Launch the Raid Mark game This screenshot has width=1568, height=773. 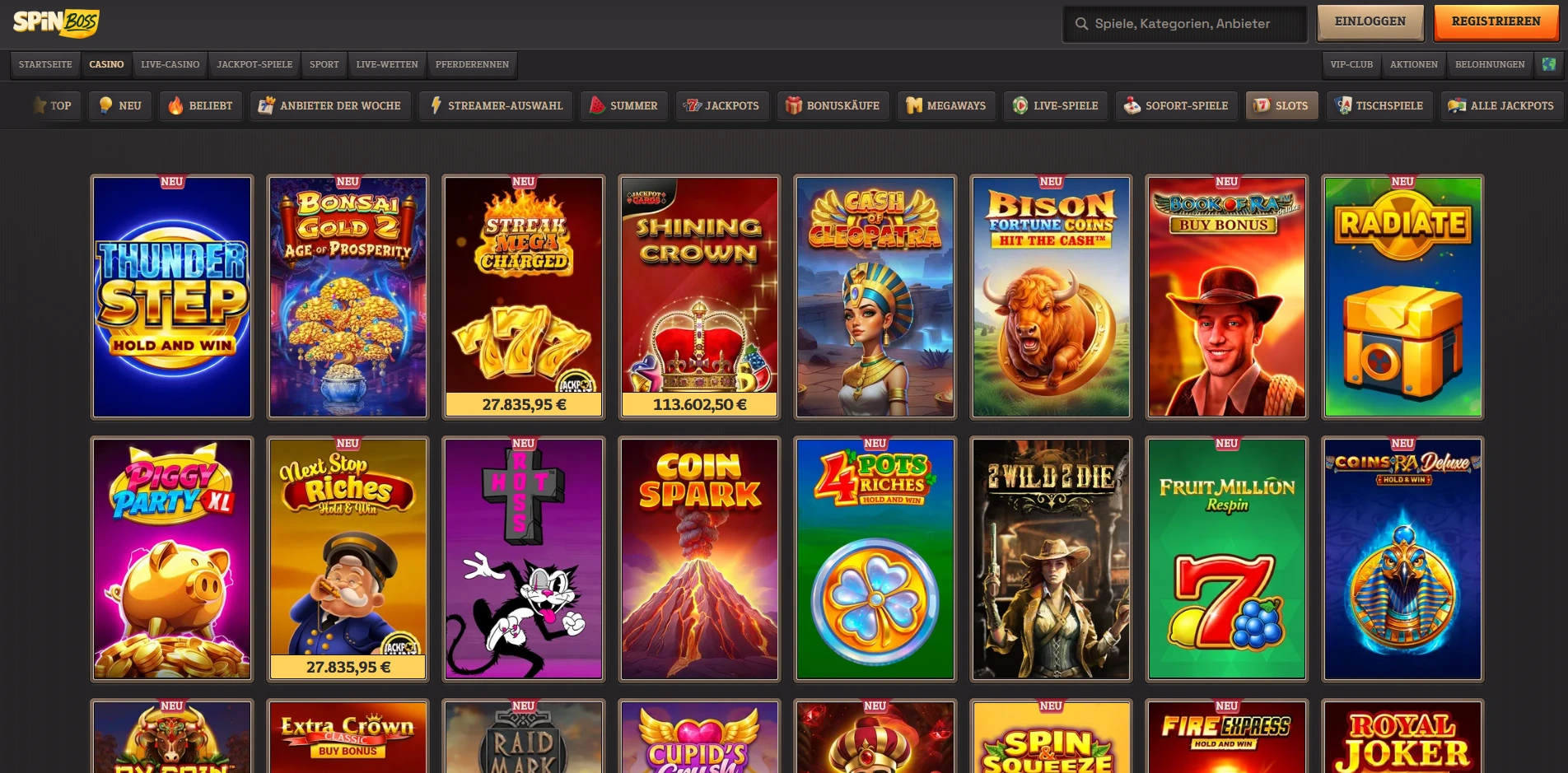[x=524, y=737]
